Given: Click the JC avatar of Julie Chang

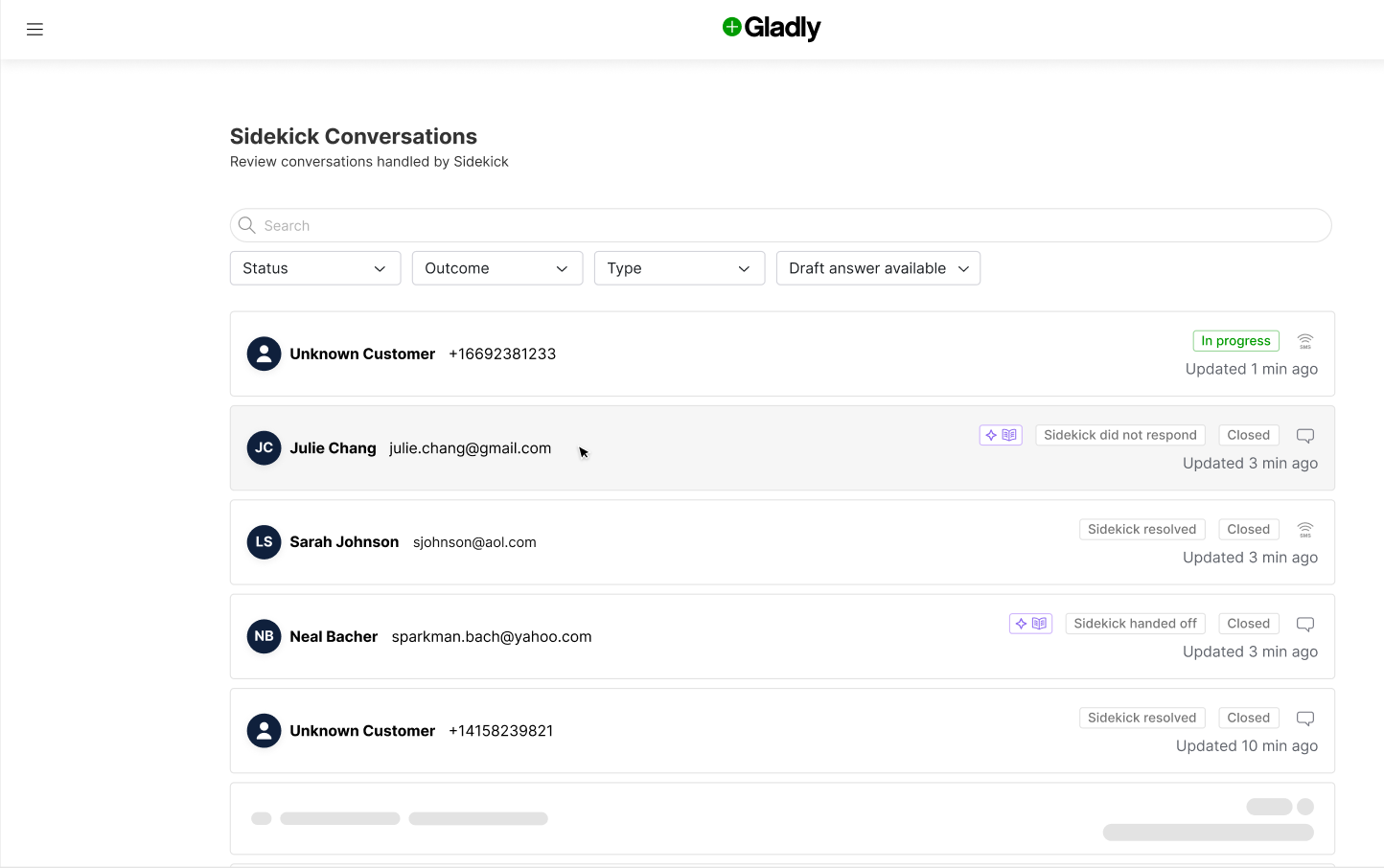Looking at the screenshot, I should tap(264, 447).
